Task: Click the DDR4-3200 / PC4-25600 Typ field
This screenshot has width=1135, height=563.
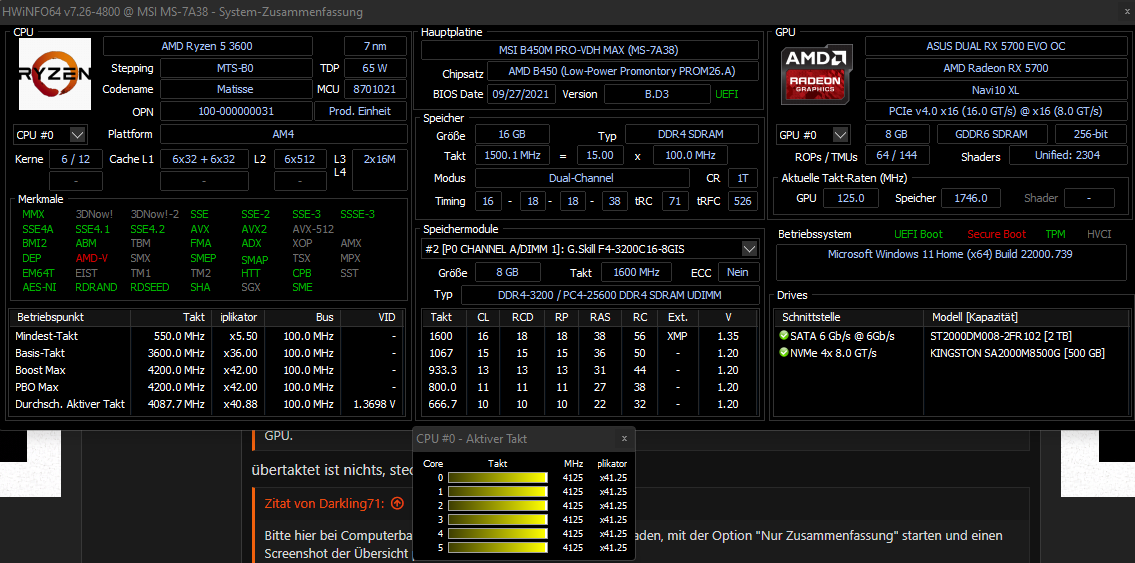Action: tap(609, 295)
